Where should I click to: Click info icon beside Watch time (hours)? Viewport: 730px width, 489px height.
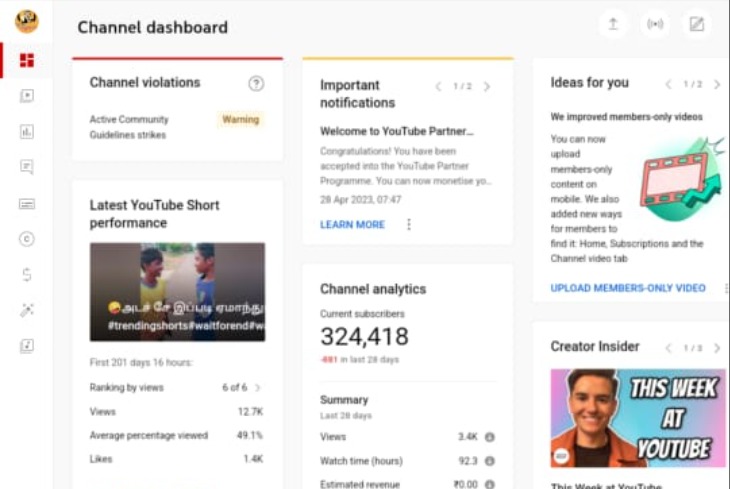coord(489,461)
